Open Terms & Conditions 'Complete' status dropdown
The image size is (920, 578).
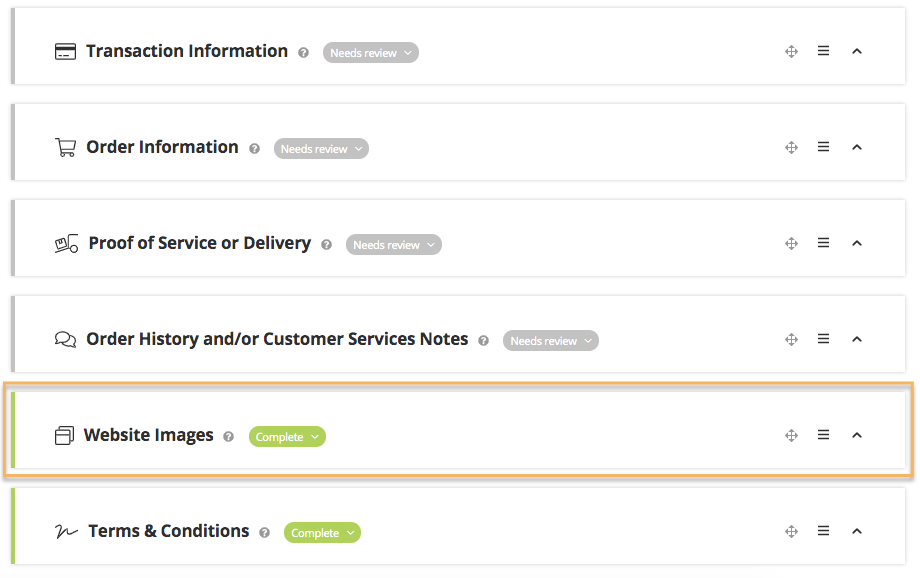(x=322, y=533)
